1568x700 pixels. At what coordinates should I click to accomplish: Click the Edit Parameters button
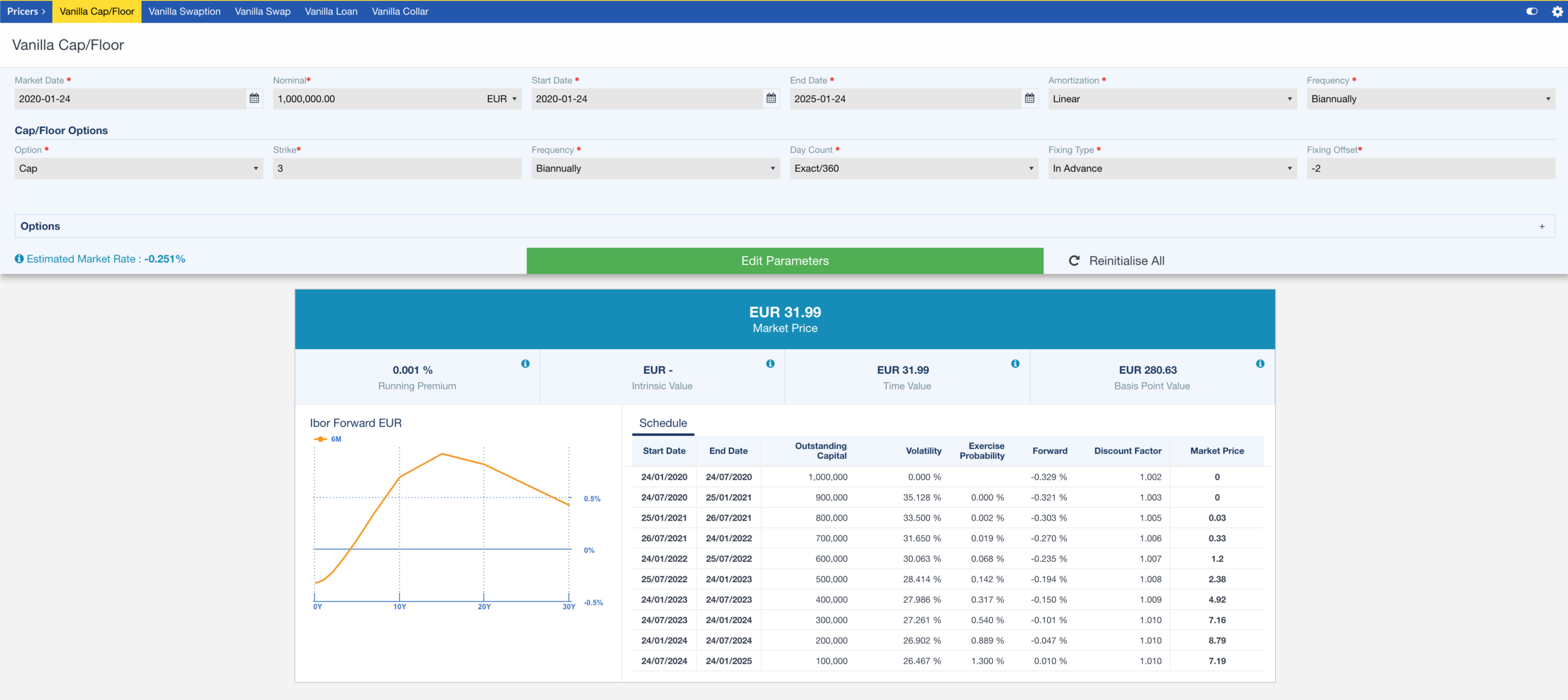785,261
